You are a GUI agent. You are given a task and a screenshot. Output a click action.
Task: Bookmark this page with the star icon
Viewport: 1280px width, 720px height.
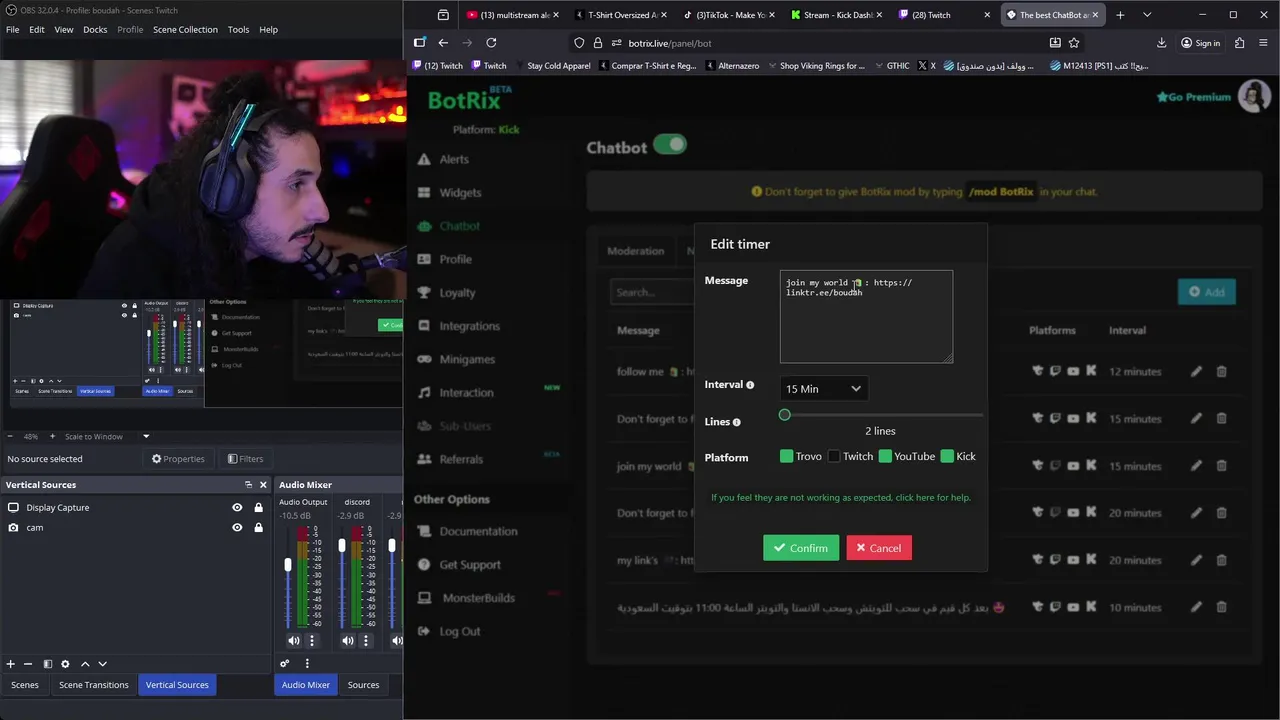pyautogui.click(x=1074, y=43)
